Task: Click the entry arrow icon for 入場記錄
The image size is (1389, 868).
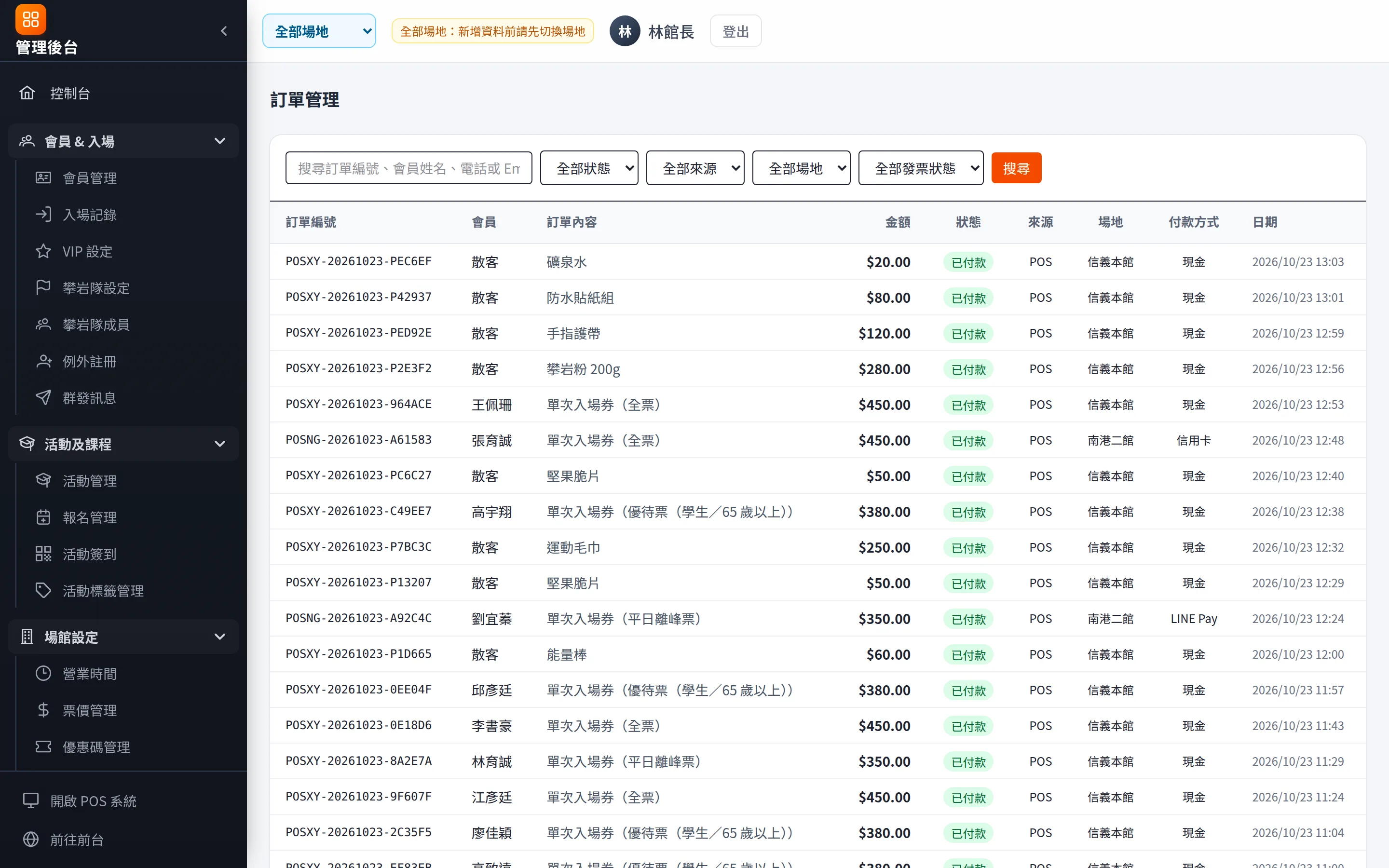Action: point(43,214)
